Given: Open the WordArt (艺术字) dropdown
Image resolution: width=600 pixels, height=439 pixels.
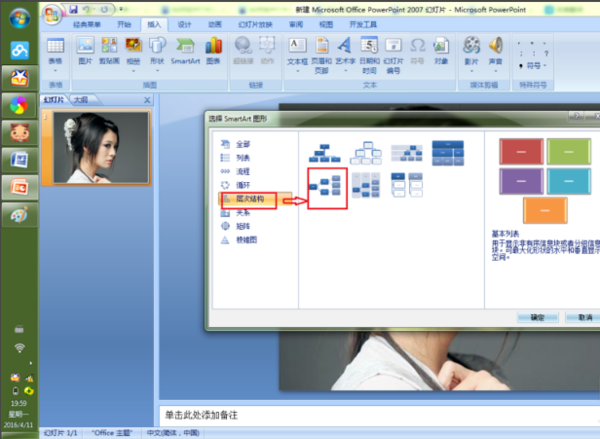Looking at the screenshot, I should (x=345, y=71).
